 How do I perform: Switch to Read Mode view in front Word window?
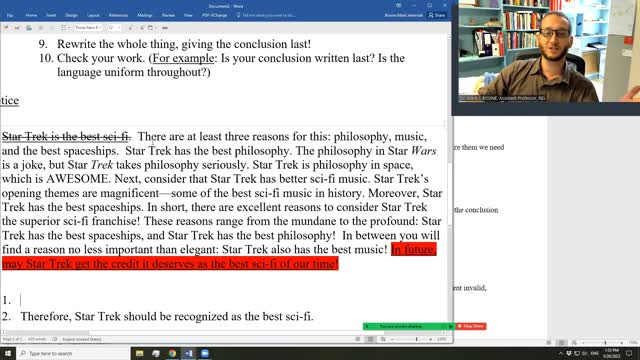(x=358, y=339)
